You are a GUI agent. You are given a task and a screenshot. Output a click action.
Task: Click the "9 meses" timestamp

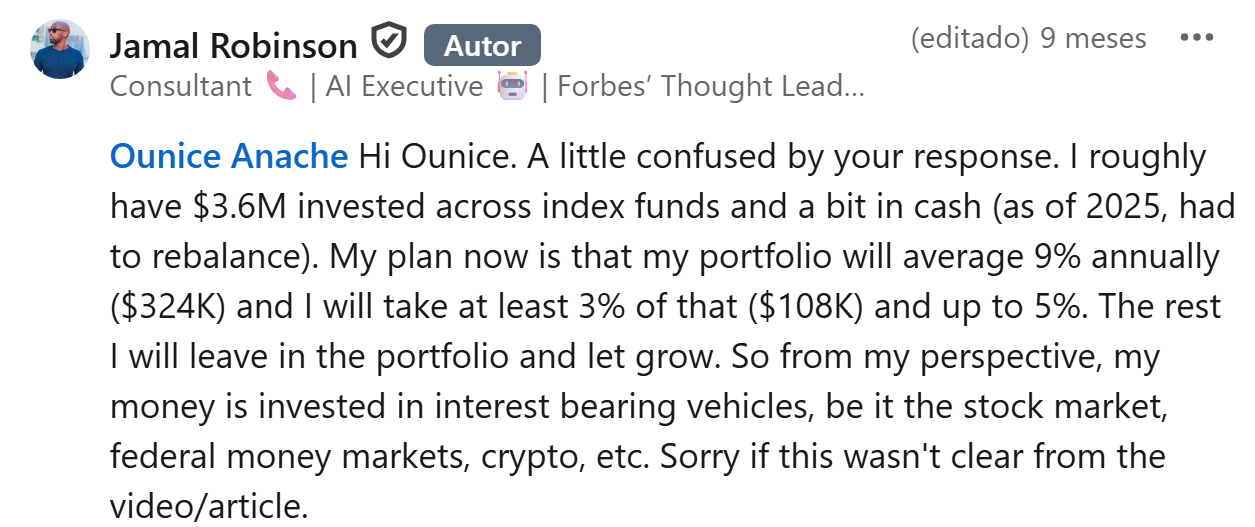1093,39
